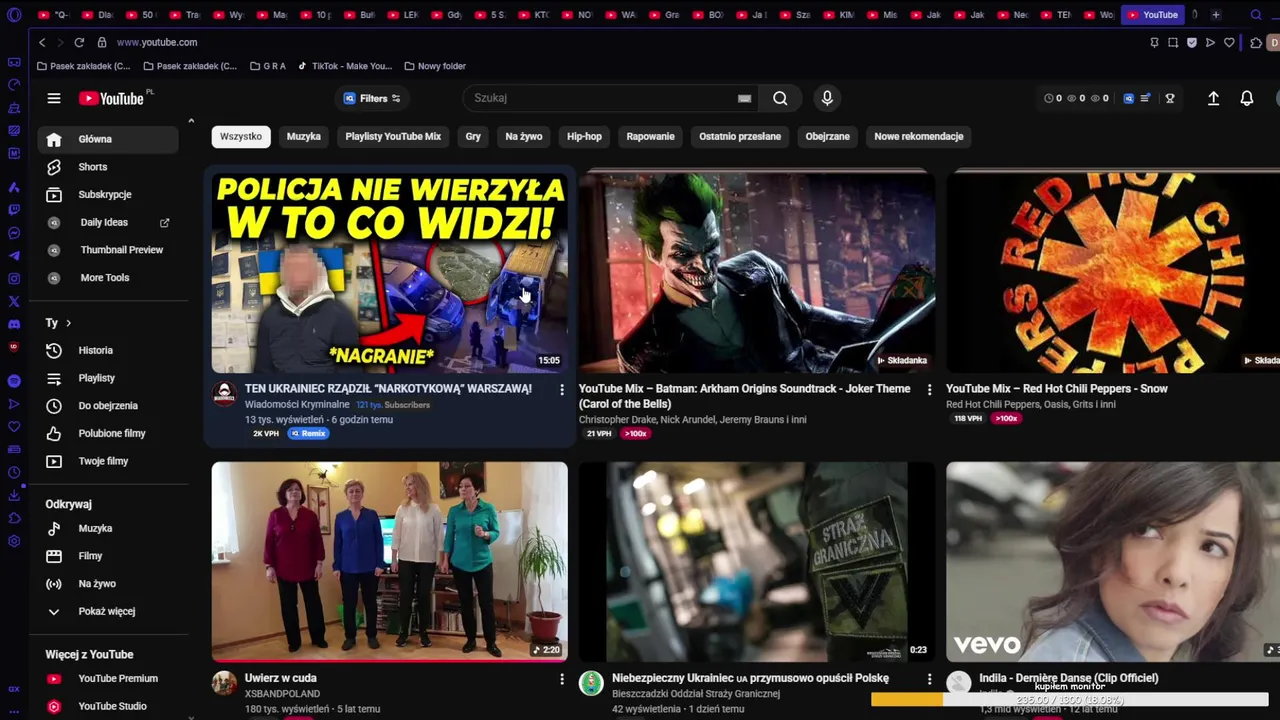The width and height of the screenshot is (1280, 720).
Task: Select the Rapowanie filter chip
Action: 651,136
